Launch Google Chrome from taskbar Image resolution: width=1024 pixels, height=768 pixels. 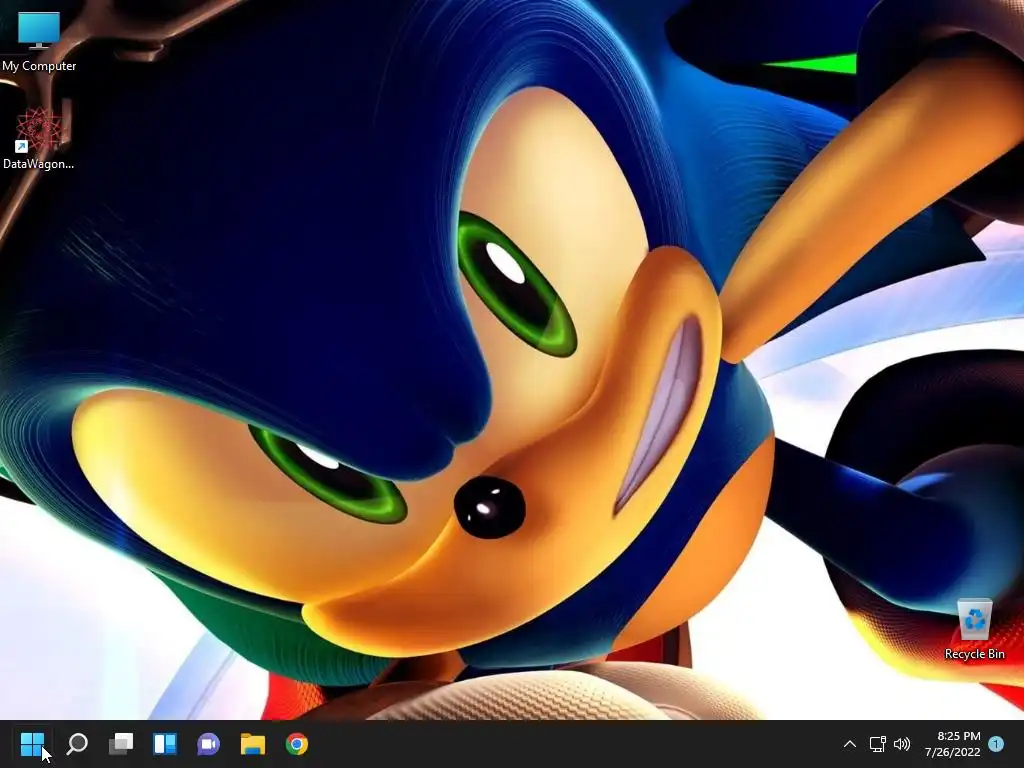point(296,743)
